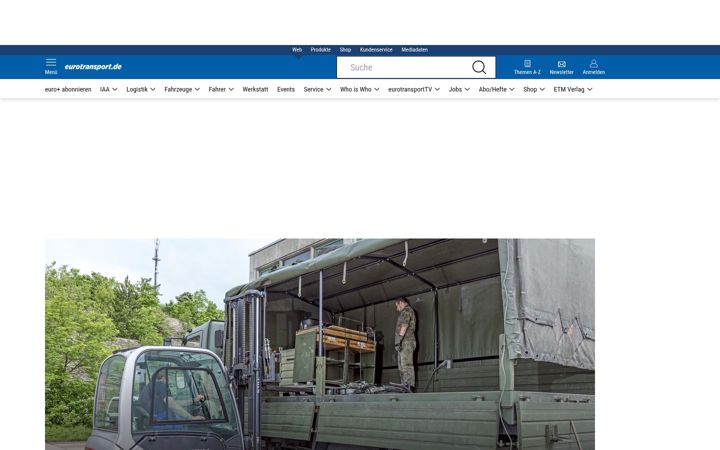Expand the Service dropdown
Viewport: 720px width, 450px height.
coord(317,90)
